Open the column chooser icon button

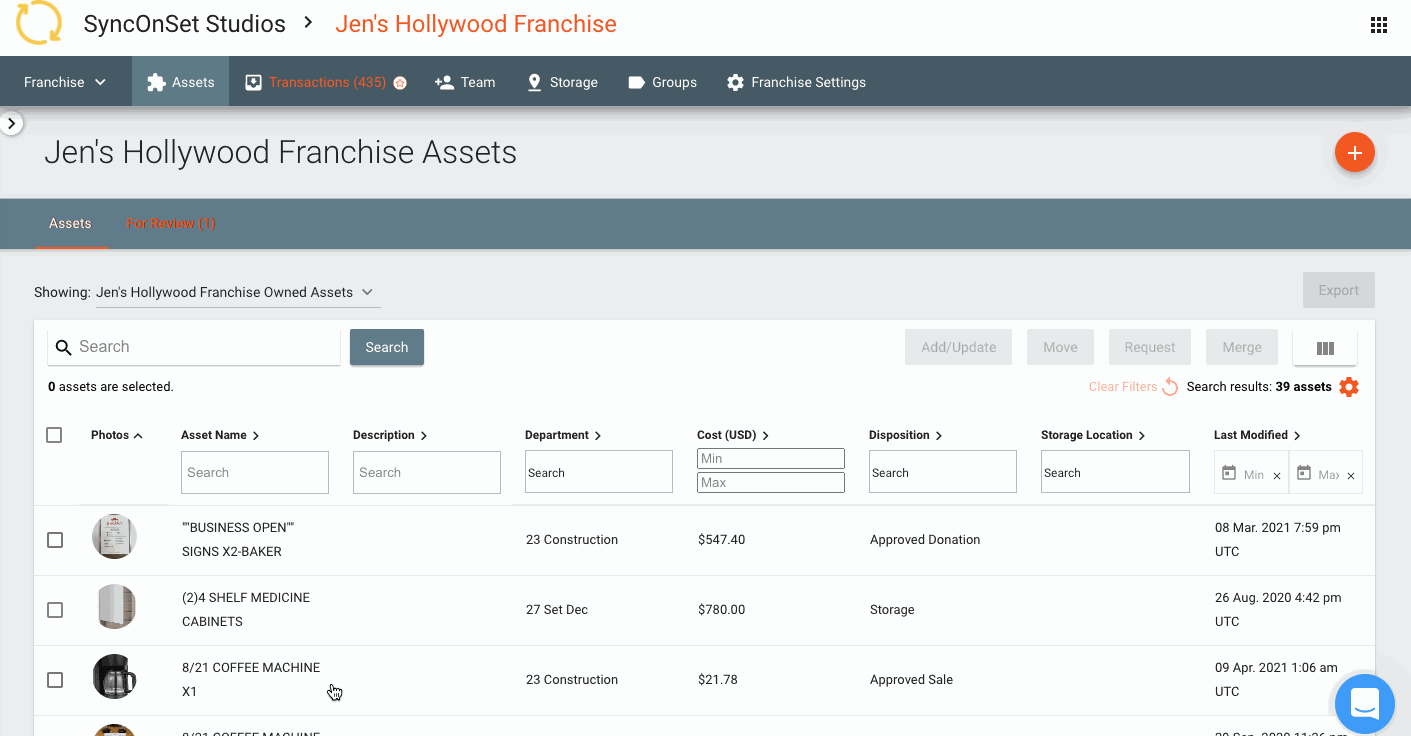(1325, 348)
